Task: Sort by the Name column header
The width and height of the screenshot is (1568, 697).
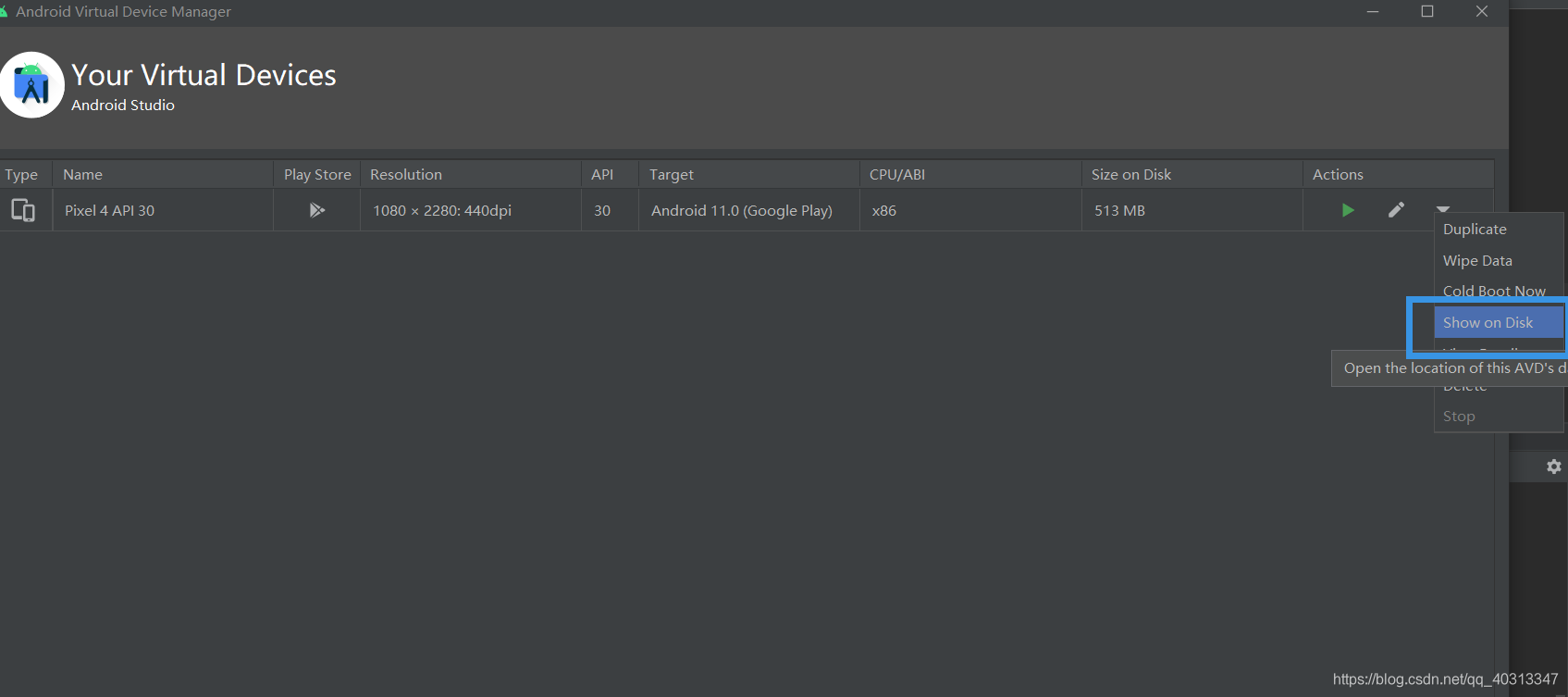Action: (163, 174)
